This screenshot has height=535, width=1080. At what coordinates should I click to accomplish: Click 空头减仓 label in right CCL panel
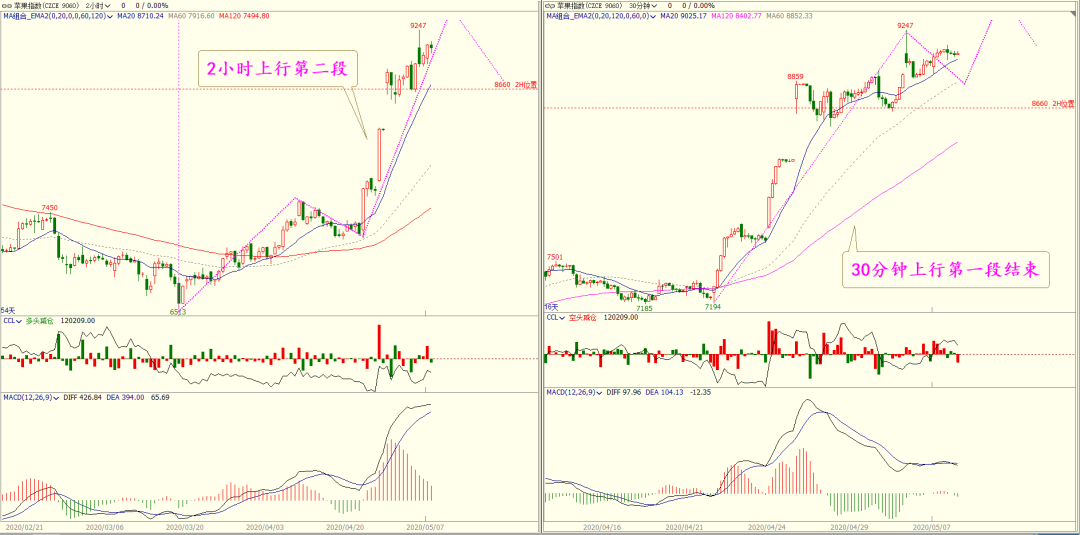coord(583,317)
